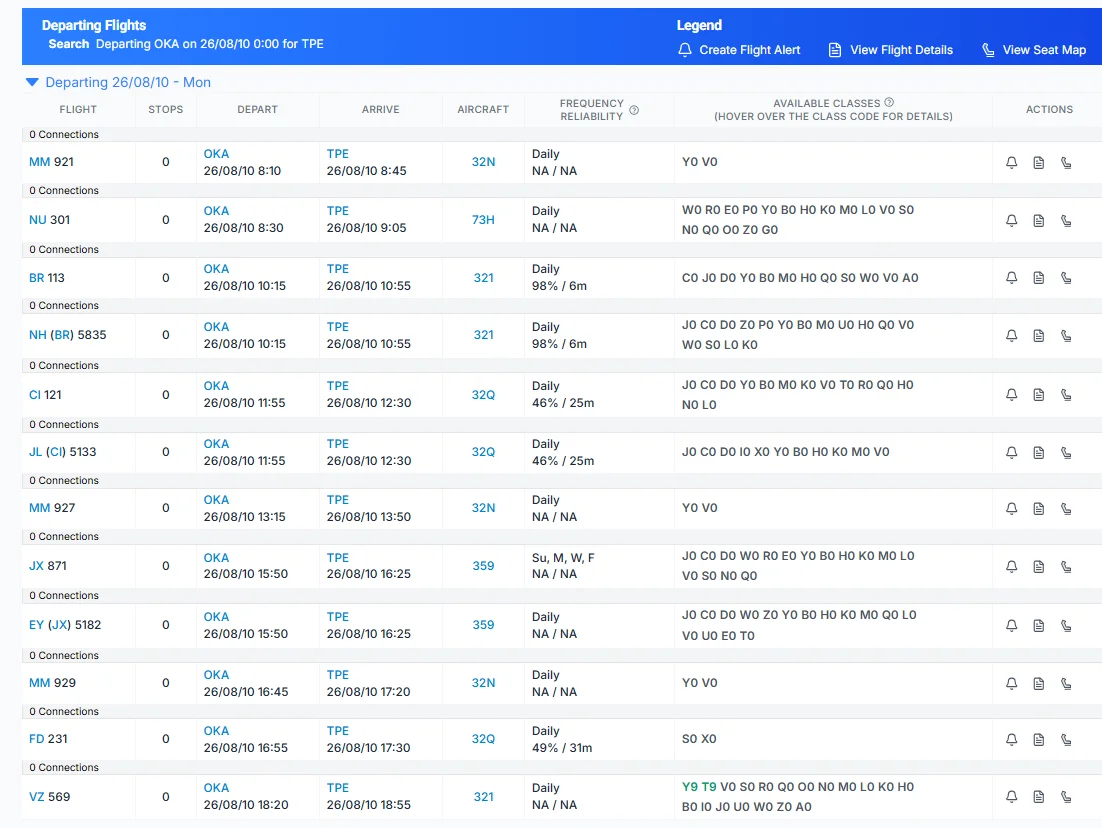
Task: Create flight alert for FD 231
Action: point(1011,739)
